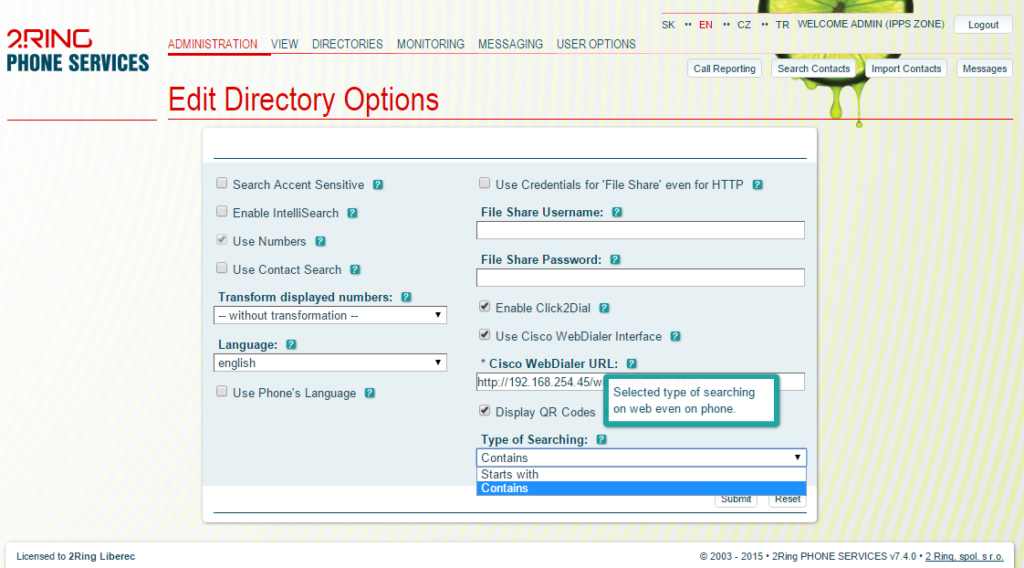
Task: Open the User Options menu
Action: point(596,44)
